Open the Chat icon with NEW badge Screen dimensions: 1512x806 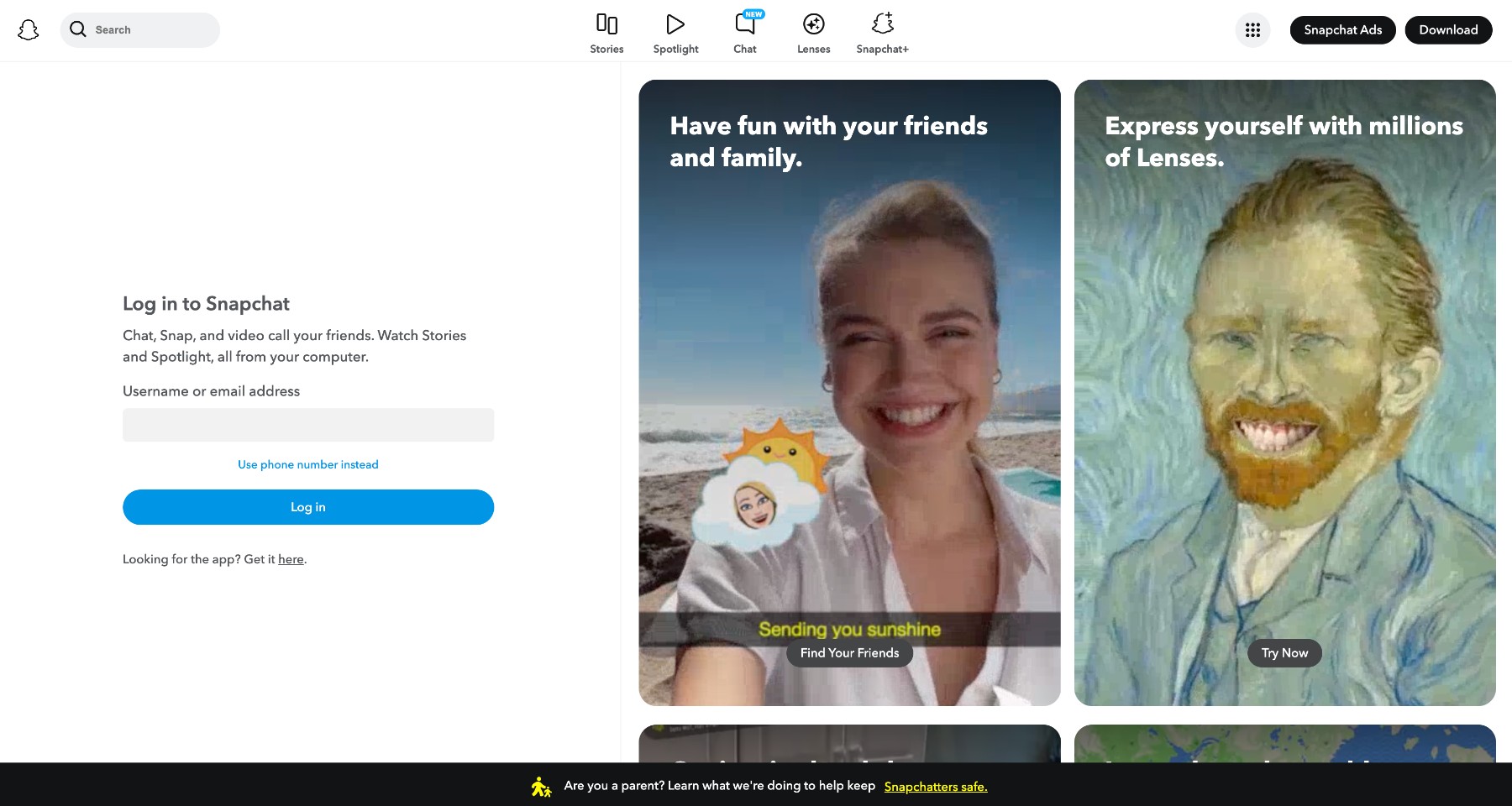click(x=745, y=24)
